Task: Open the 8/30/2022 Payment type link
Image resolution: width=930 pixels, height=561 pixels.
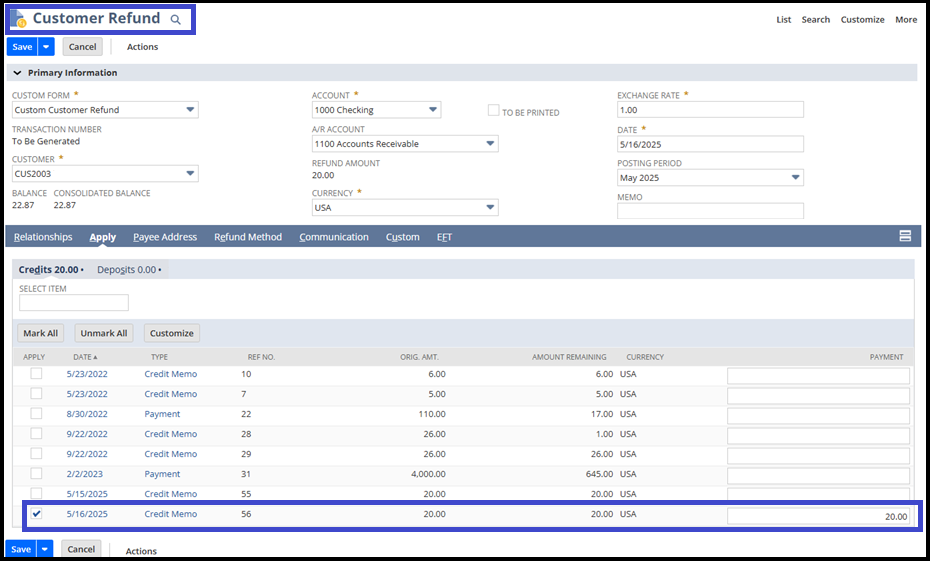Action: [x=162, y=414]
